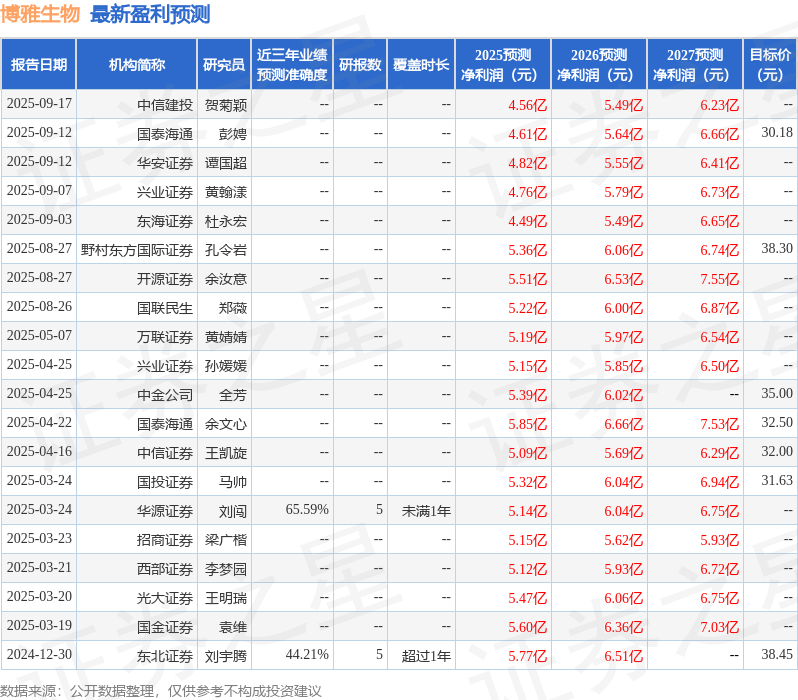Select researcher 孔令岩
The image size is (798, 700).
point(226,250)
